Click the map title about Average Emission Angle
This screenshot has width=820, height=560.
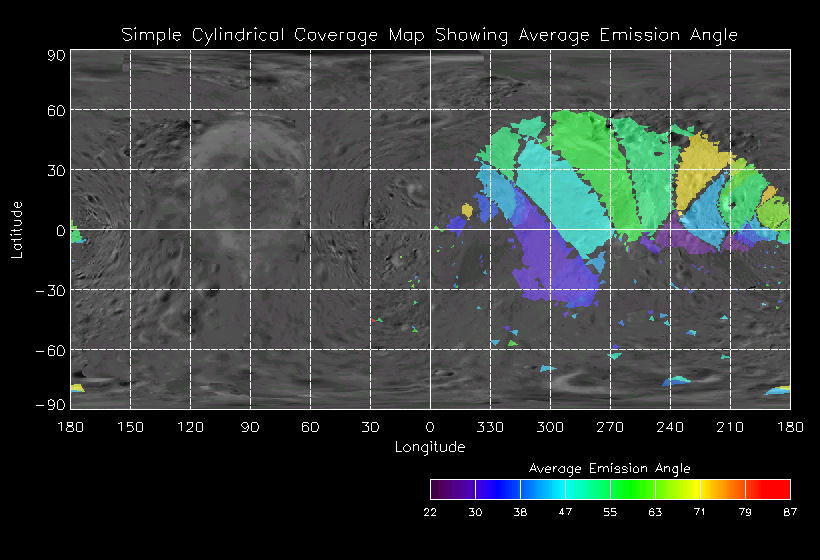point(430,35)
